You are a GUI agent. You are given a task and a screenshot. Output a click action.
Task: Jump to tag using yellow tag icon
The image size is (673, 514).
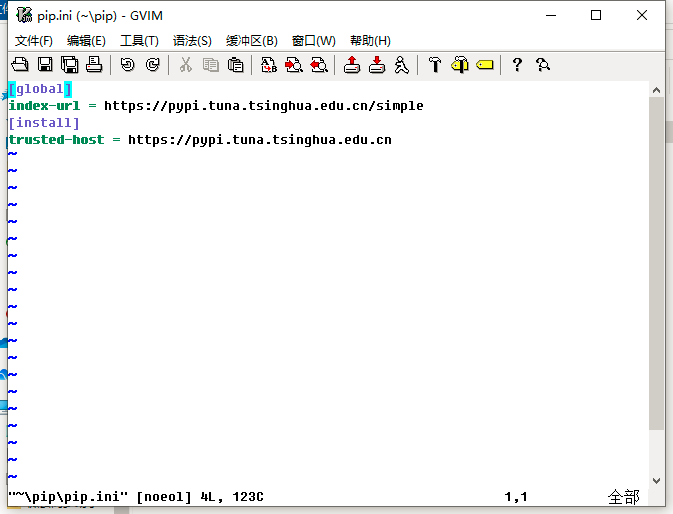[485, 65]
